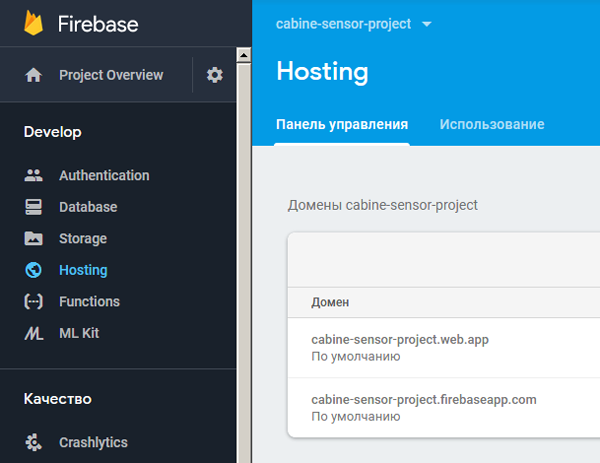Click the Authentication people icon
This screenshot has width=600, height=463.
coord(33,175)
